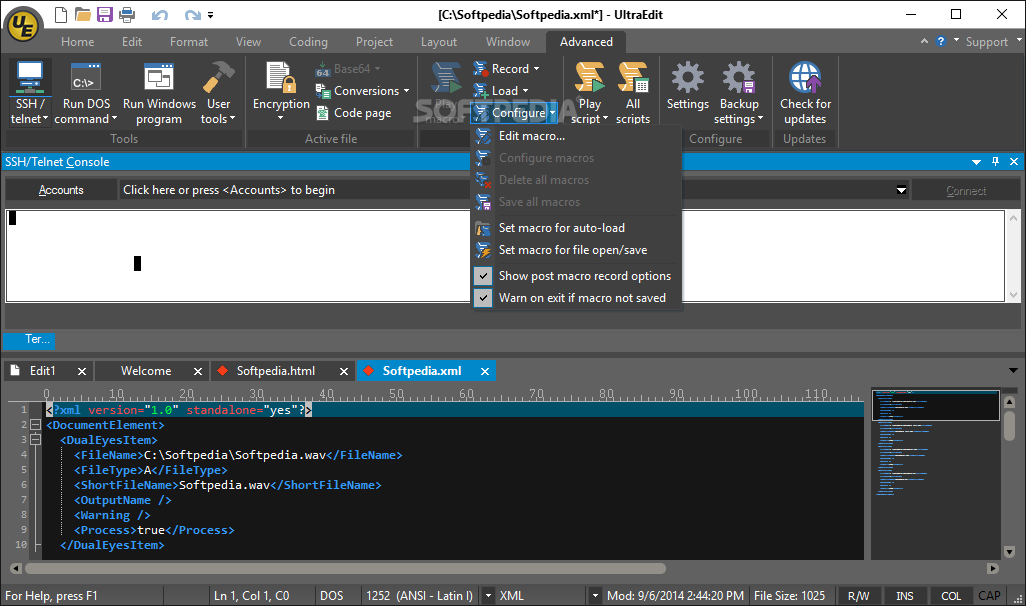The width and height of the screenshot is (1026, 606).
Task: Open Code page for active file
Action: (354, 113)
